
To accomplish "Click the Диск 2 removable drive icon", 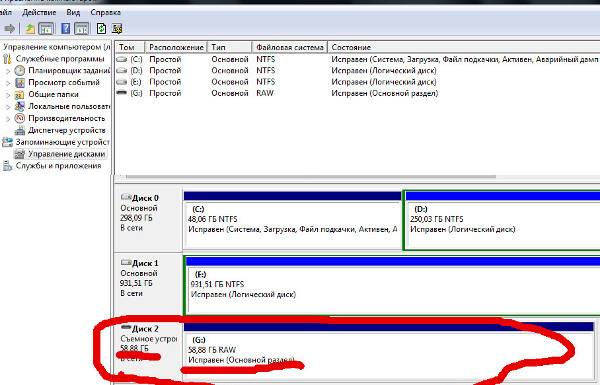I will 126,328.
